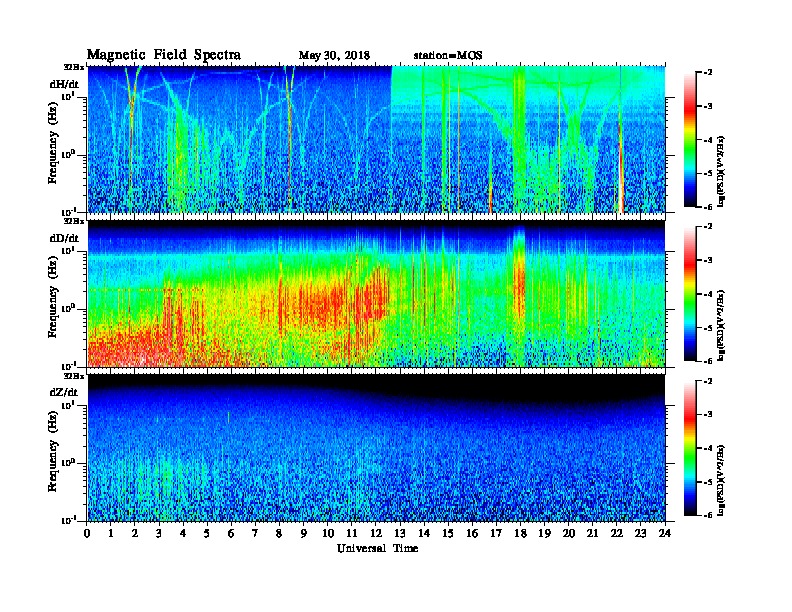Click the '-5' value on dZ/dt color bar

click(708, 482)
